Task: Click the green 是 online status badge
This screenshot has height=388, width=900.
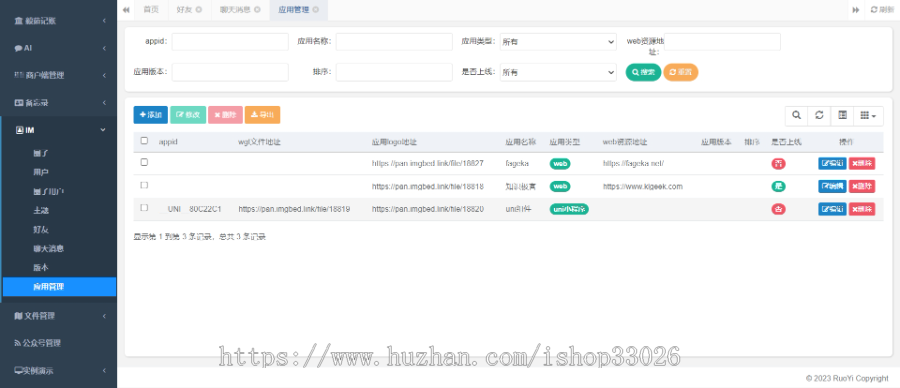Action: (x=778, y=187)
